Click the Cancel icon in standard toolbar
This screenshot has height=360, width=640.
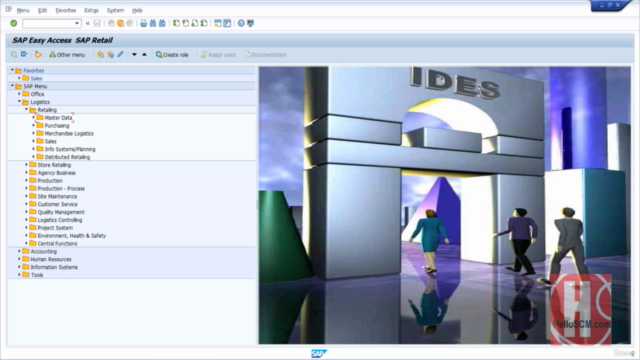[130, 23]
